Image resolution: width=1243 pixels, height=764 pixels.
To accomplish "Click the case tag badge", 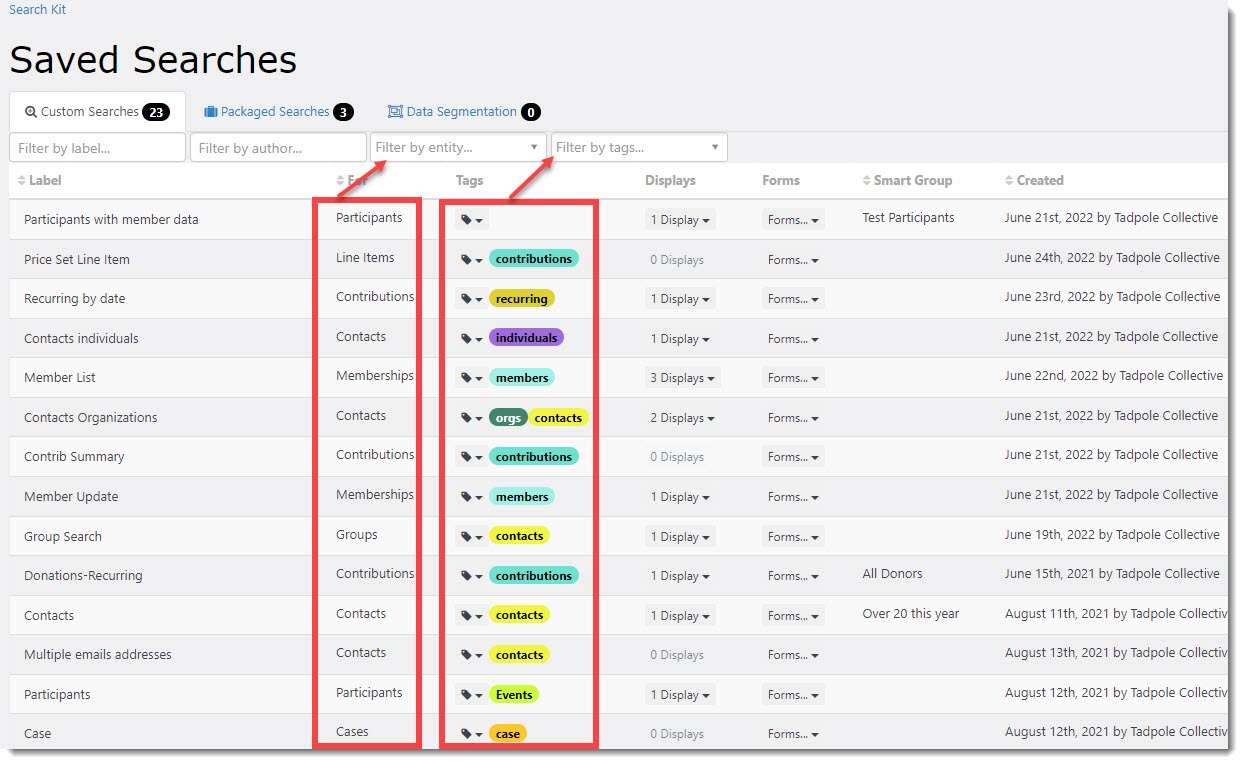I will [508, 734].
